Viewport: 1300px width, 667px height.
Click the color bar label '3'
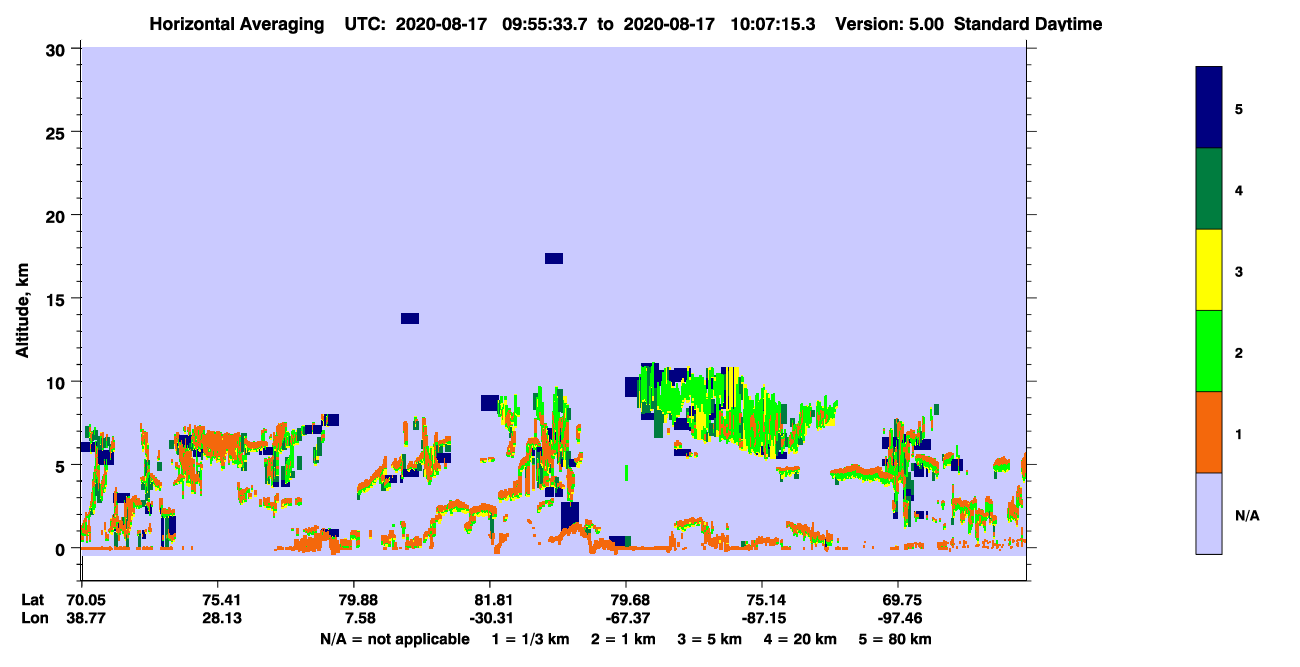point(1239,271)
